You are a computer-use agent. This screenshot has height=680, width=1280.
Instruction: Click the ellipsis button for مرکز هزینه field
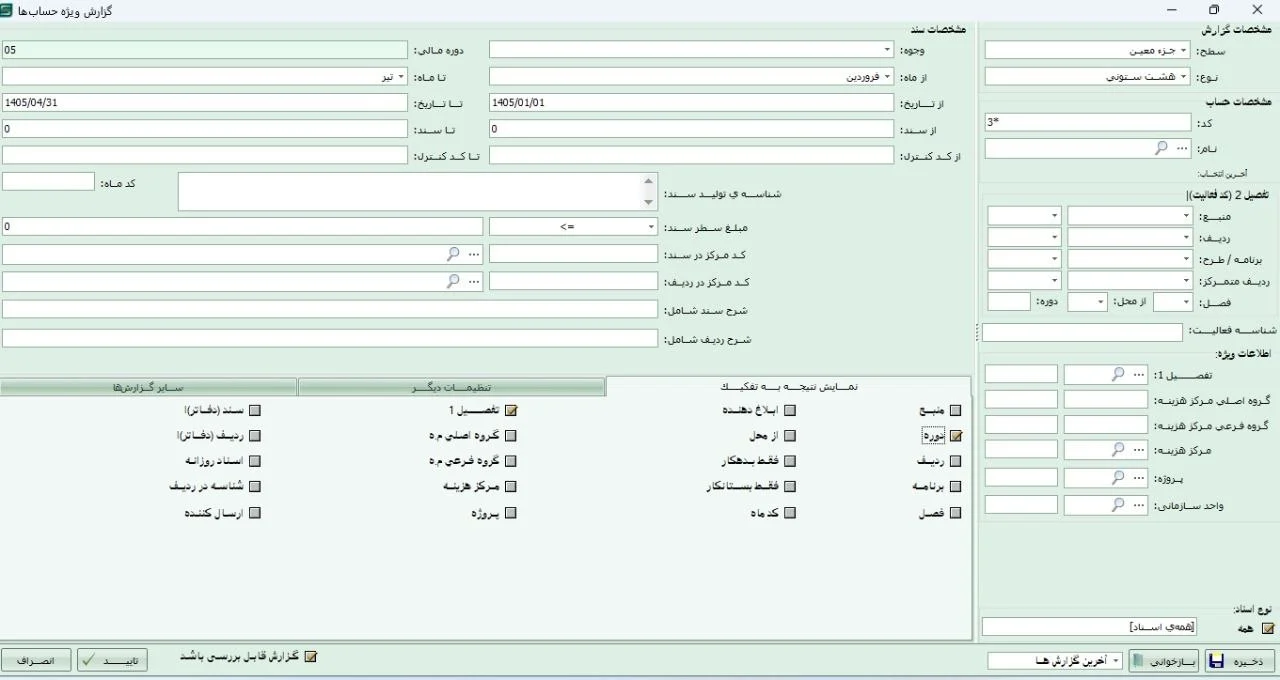(1139, 450)
